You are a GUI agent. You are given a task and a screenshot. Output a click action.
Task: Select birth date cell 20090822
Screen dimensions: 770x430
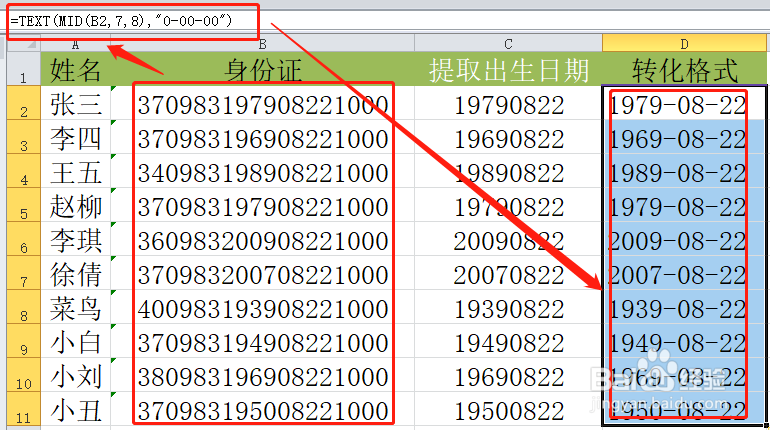pos(508,239)
